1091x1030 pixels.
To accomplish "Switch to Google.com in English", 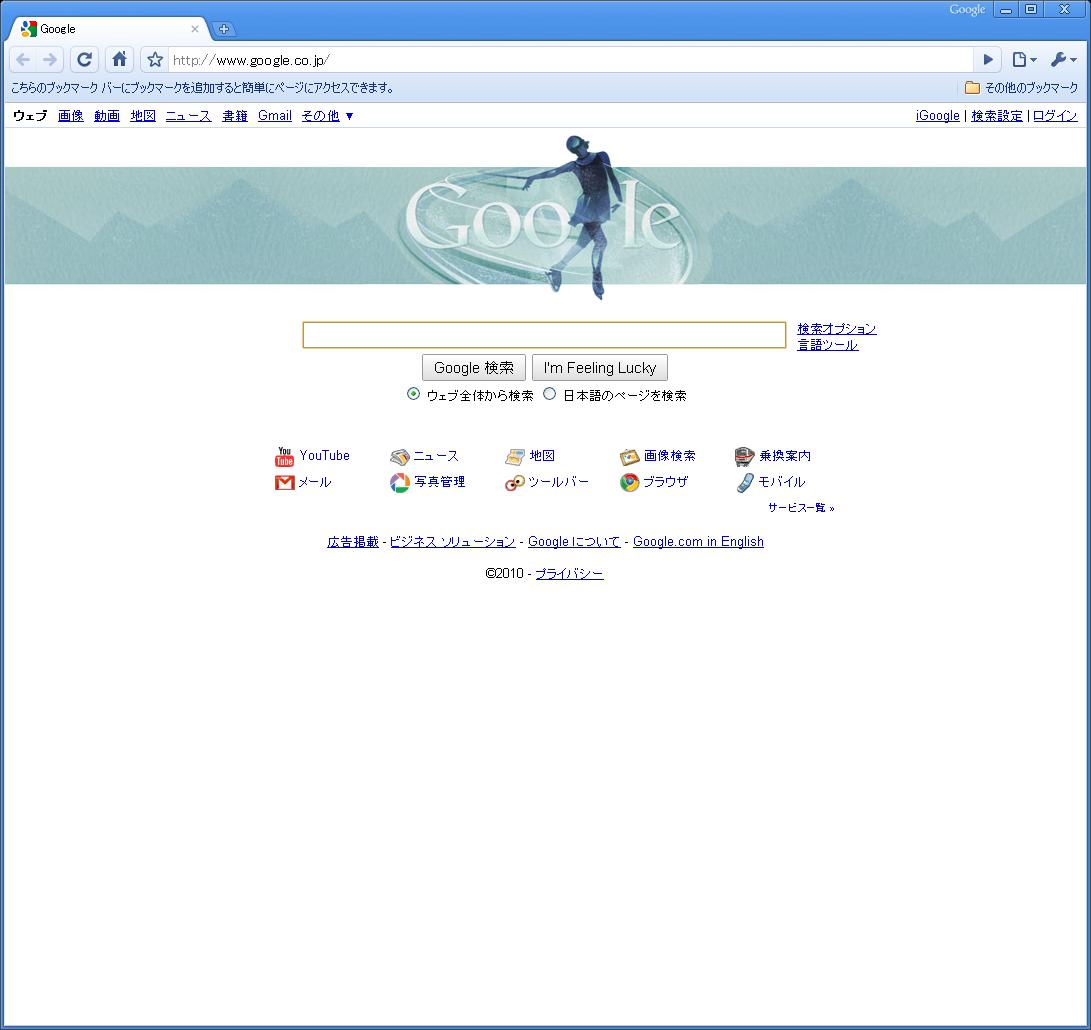I will click(x=699, y=541).
